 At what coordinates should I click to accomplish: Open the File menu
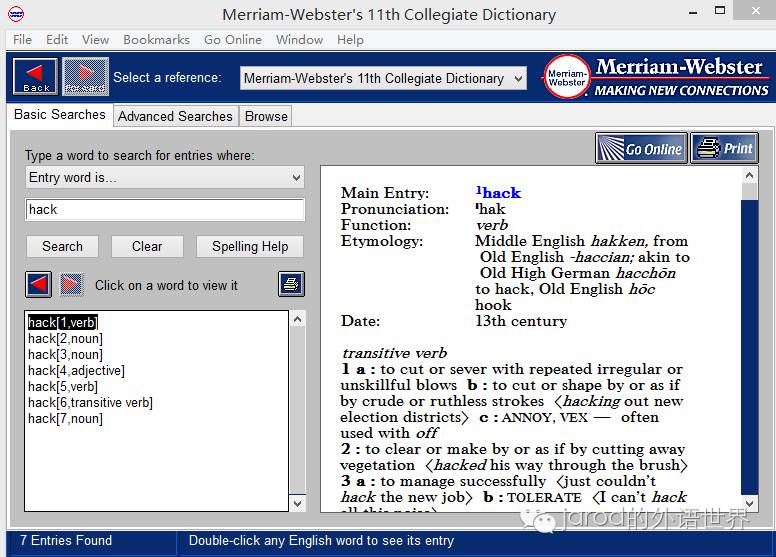(22, 40)
